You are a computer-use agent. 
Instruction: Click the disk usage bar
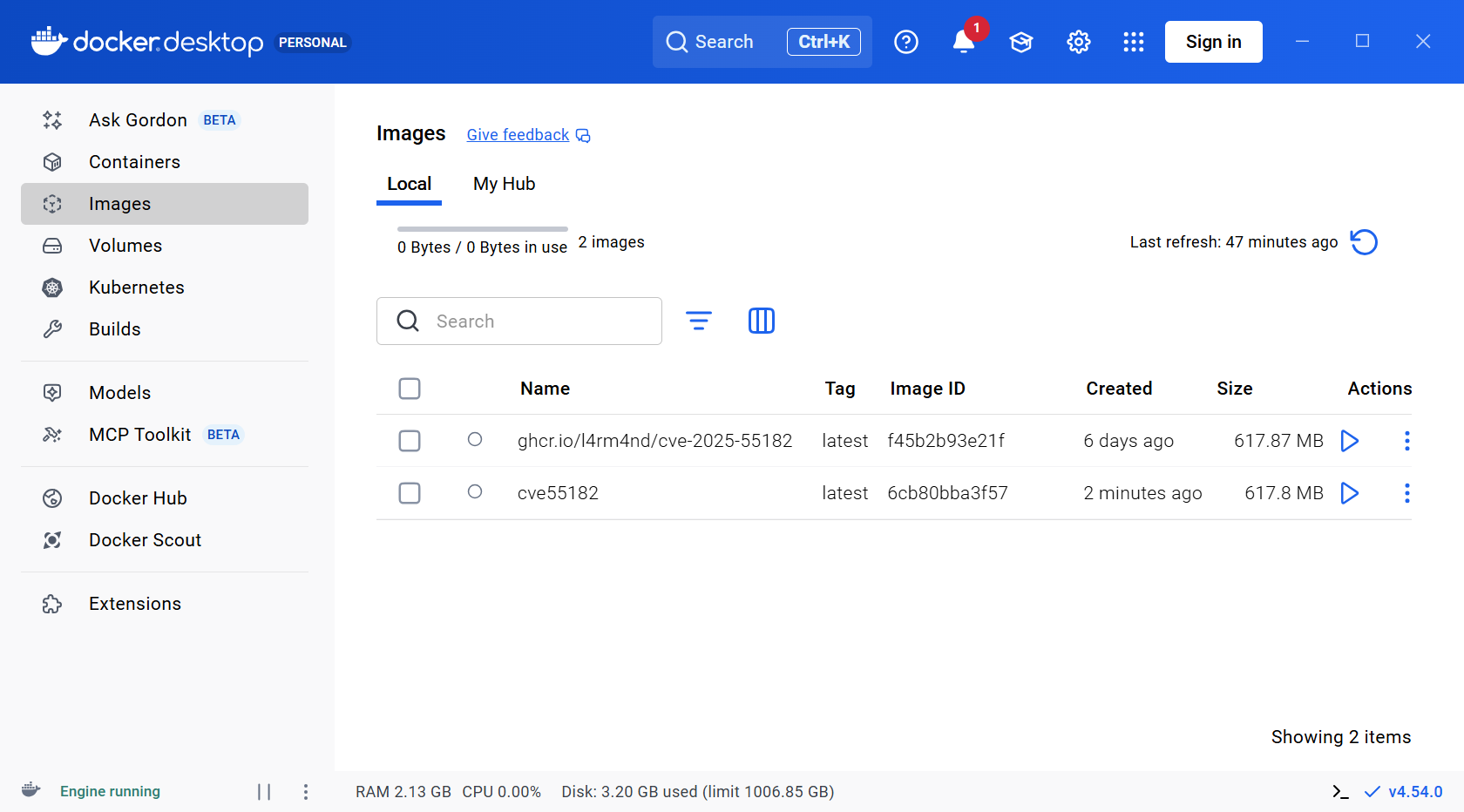[483, 229]
